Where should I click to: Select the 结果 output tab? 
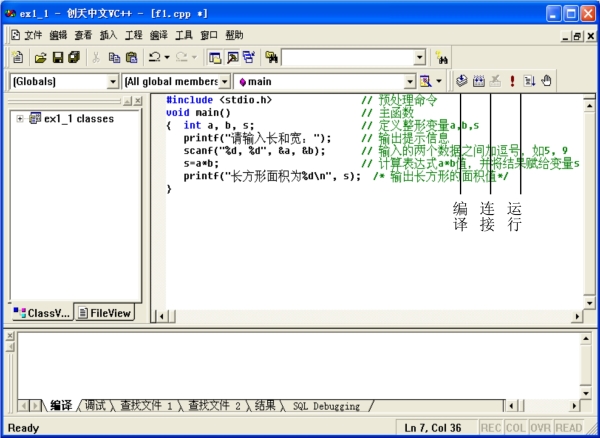[265, 405]
